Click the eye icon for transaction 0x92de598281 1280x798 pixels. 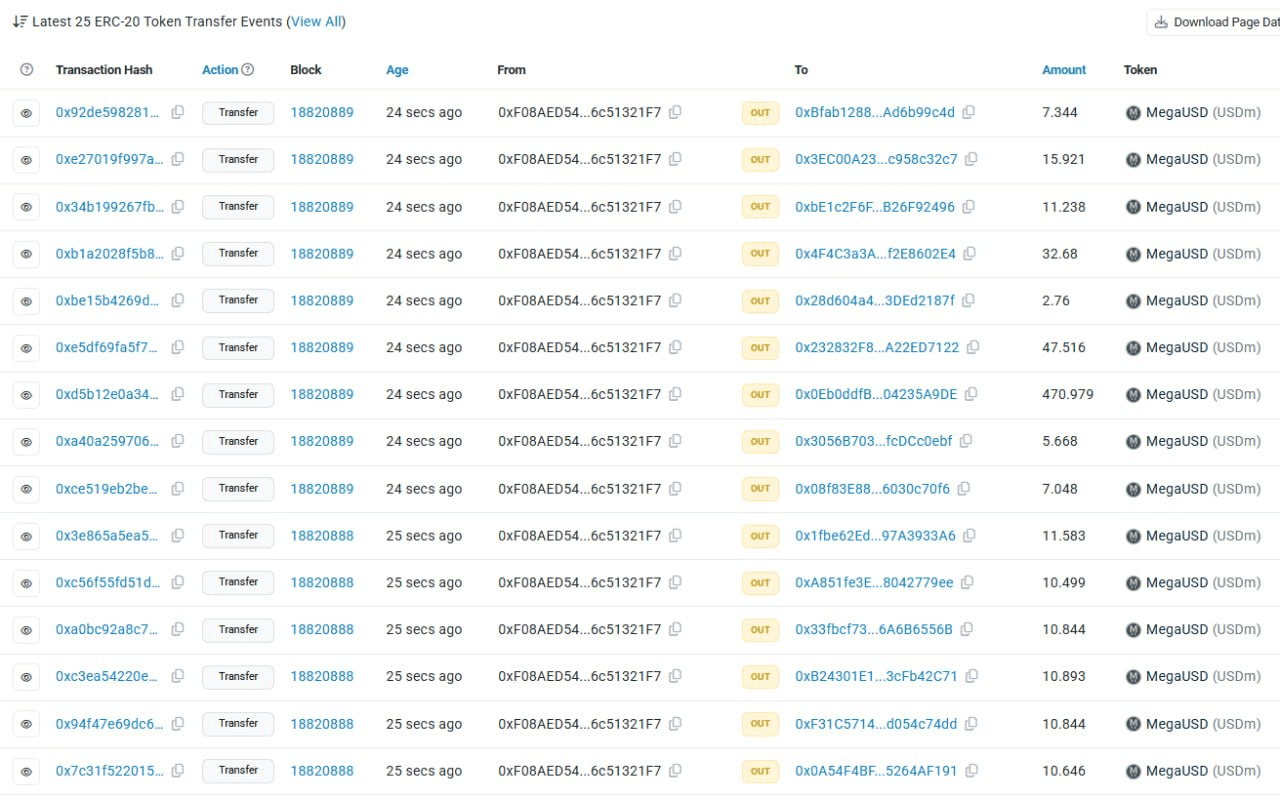click(x=26, y=113)
